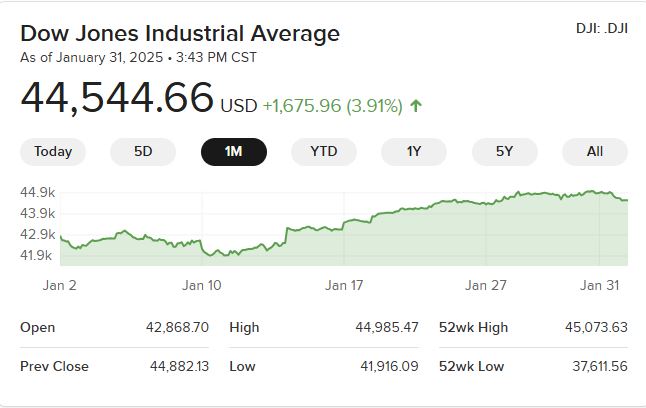Select the active 1M range pill
Image resolution: width=646 pixels, height=408 pixels.
[x=233, y=151]
